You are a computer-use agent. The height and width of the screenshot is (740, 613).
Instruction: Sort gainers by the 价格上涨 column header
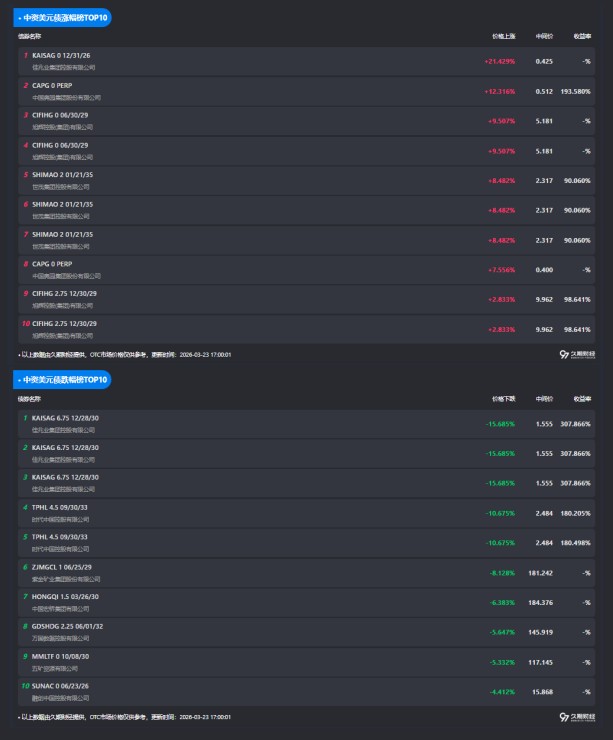coord(503,36)
